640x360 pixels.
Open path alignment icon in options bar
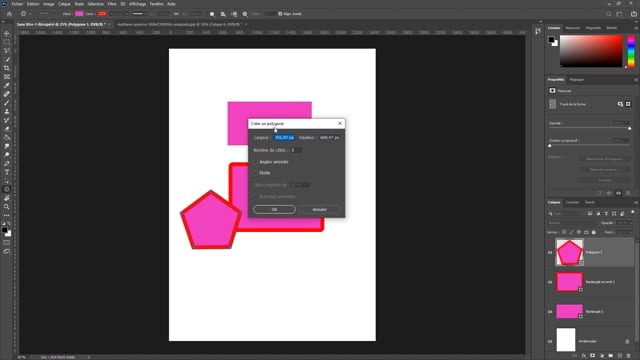223,14
